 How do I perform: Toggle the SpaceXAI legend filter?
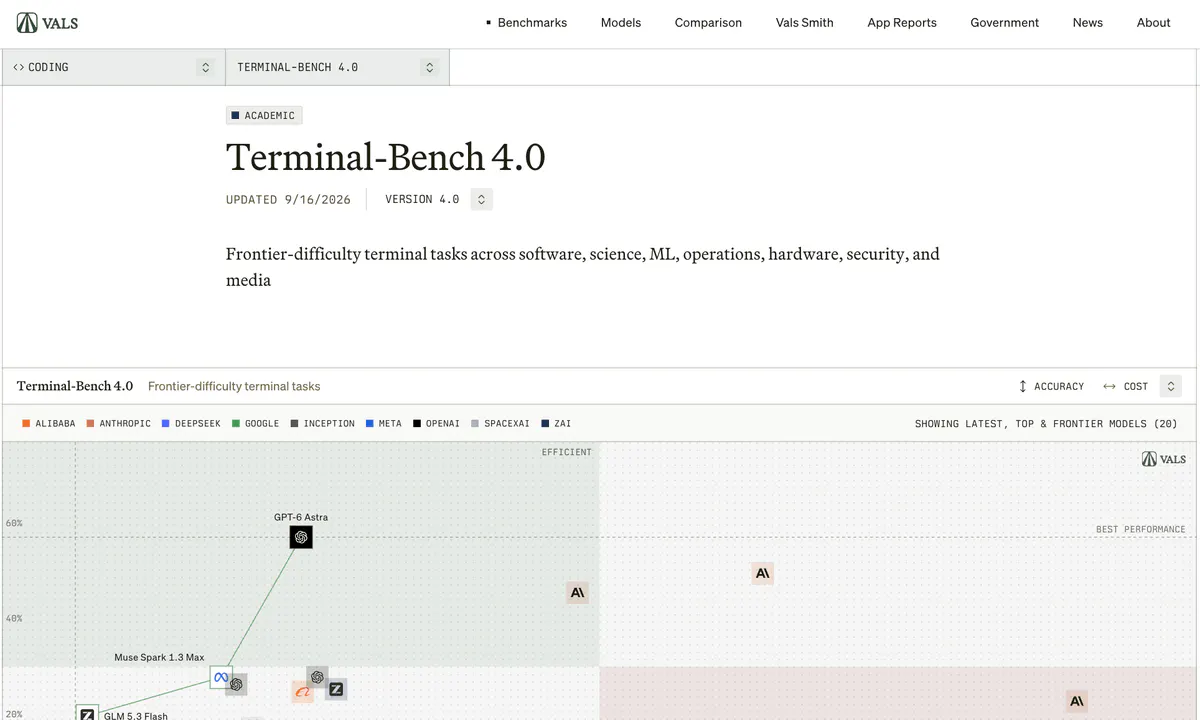[500, 424]
